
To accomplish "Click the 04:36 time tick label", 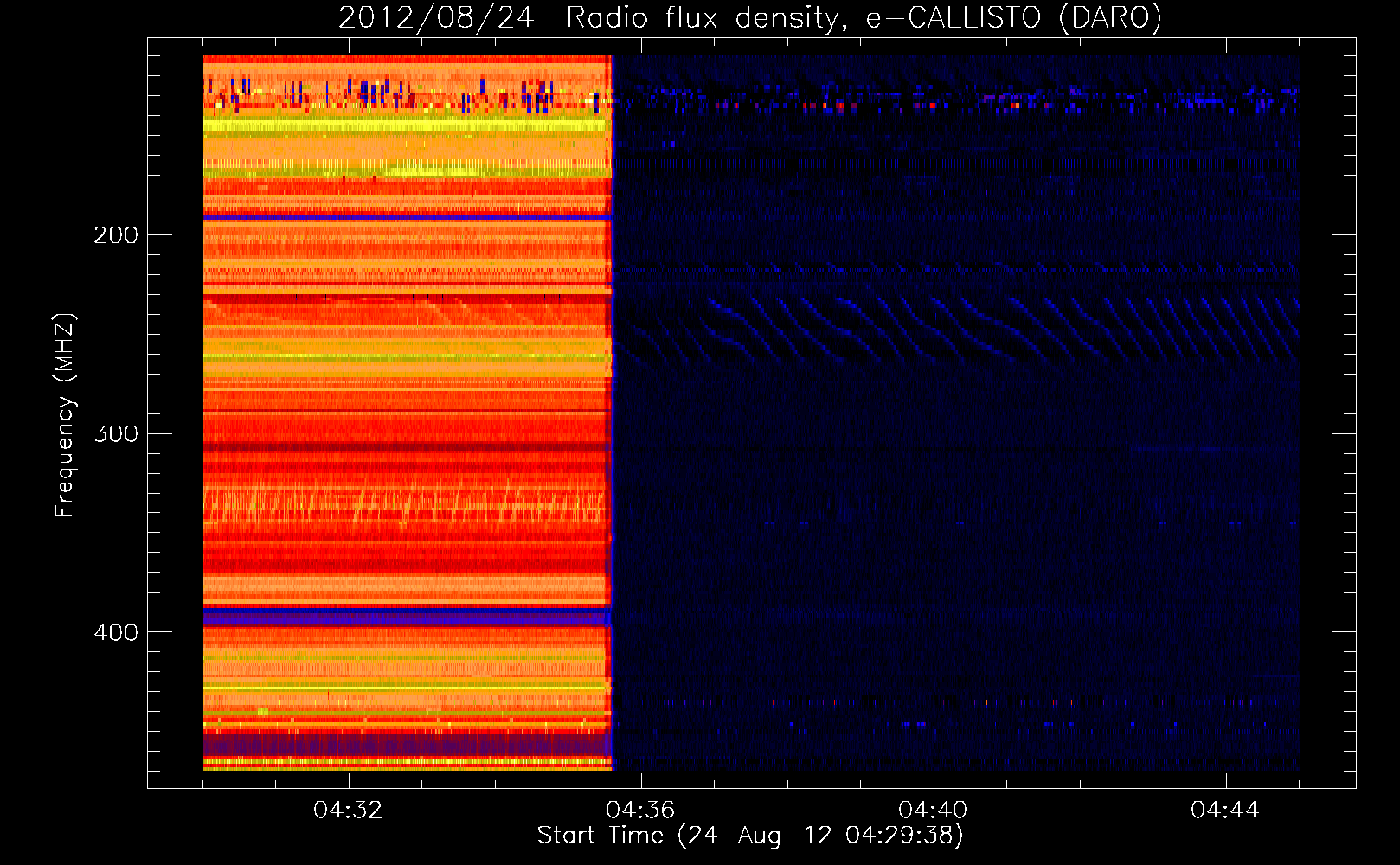I will pos(640,810).
